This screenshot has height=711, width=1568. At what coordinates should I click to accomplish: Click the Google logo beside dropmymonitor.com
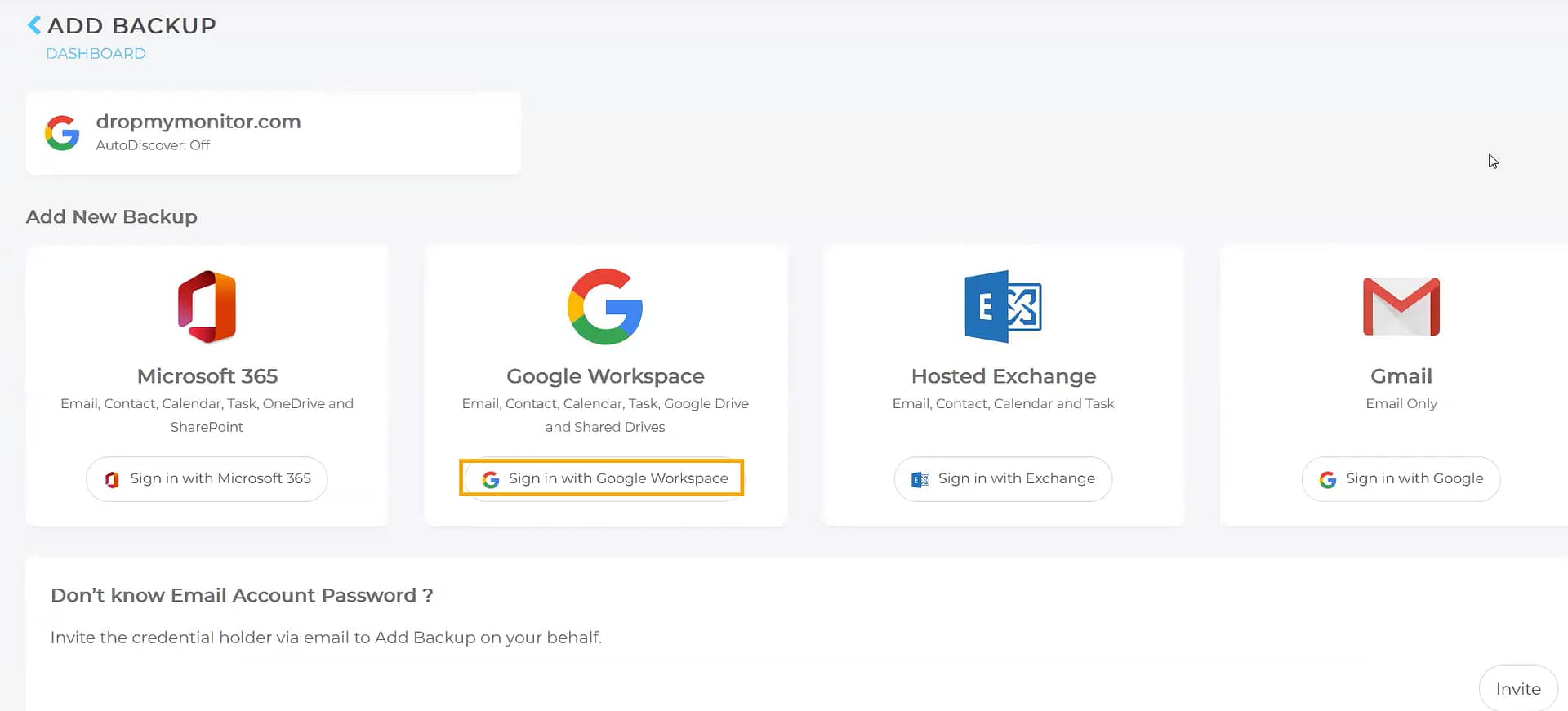(x=62, y=133)
